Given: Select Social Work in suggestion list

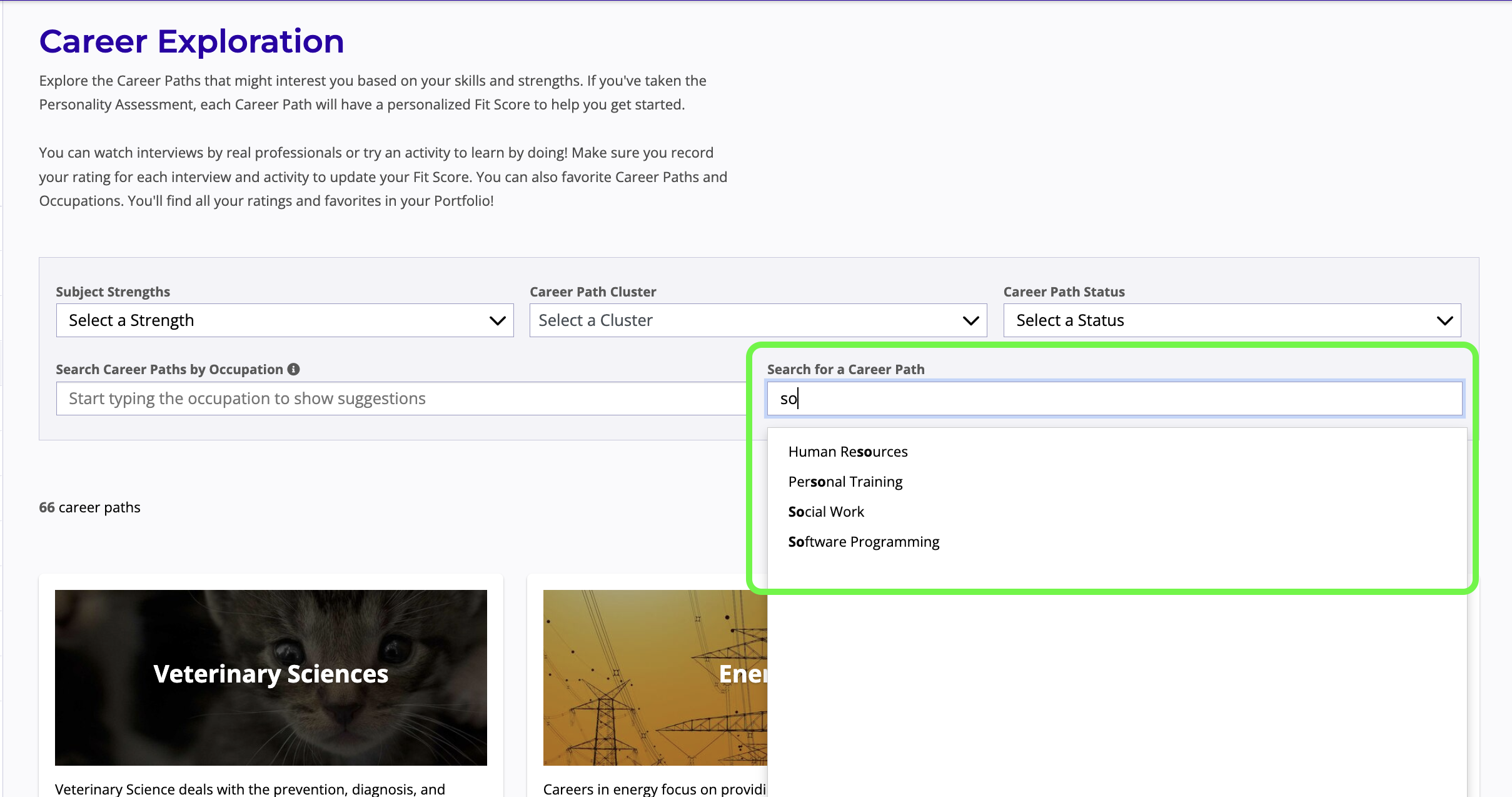Looking at the screenshot, I should click(x=825, y=512).
